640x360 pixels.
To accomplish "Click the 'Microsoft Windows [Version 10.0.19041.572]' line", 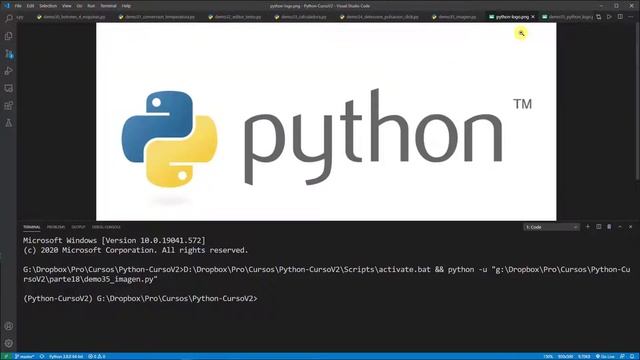I will 114,240.
